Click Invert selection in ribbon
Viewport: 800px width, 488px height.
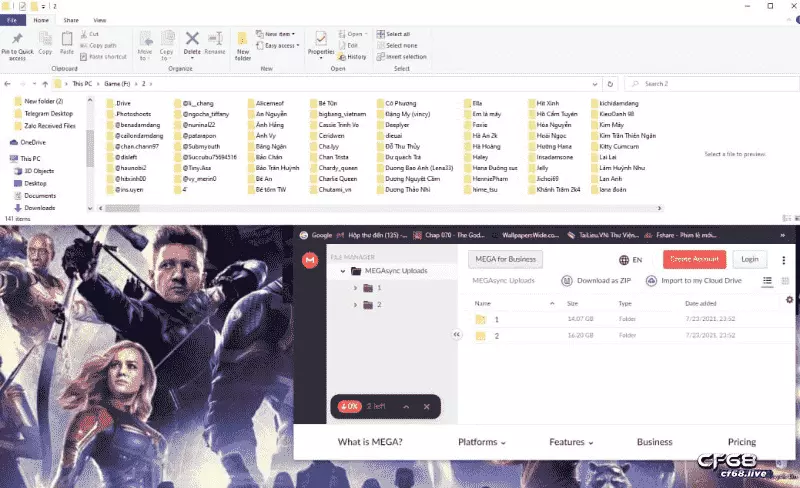(402, 57)
